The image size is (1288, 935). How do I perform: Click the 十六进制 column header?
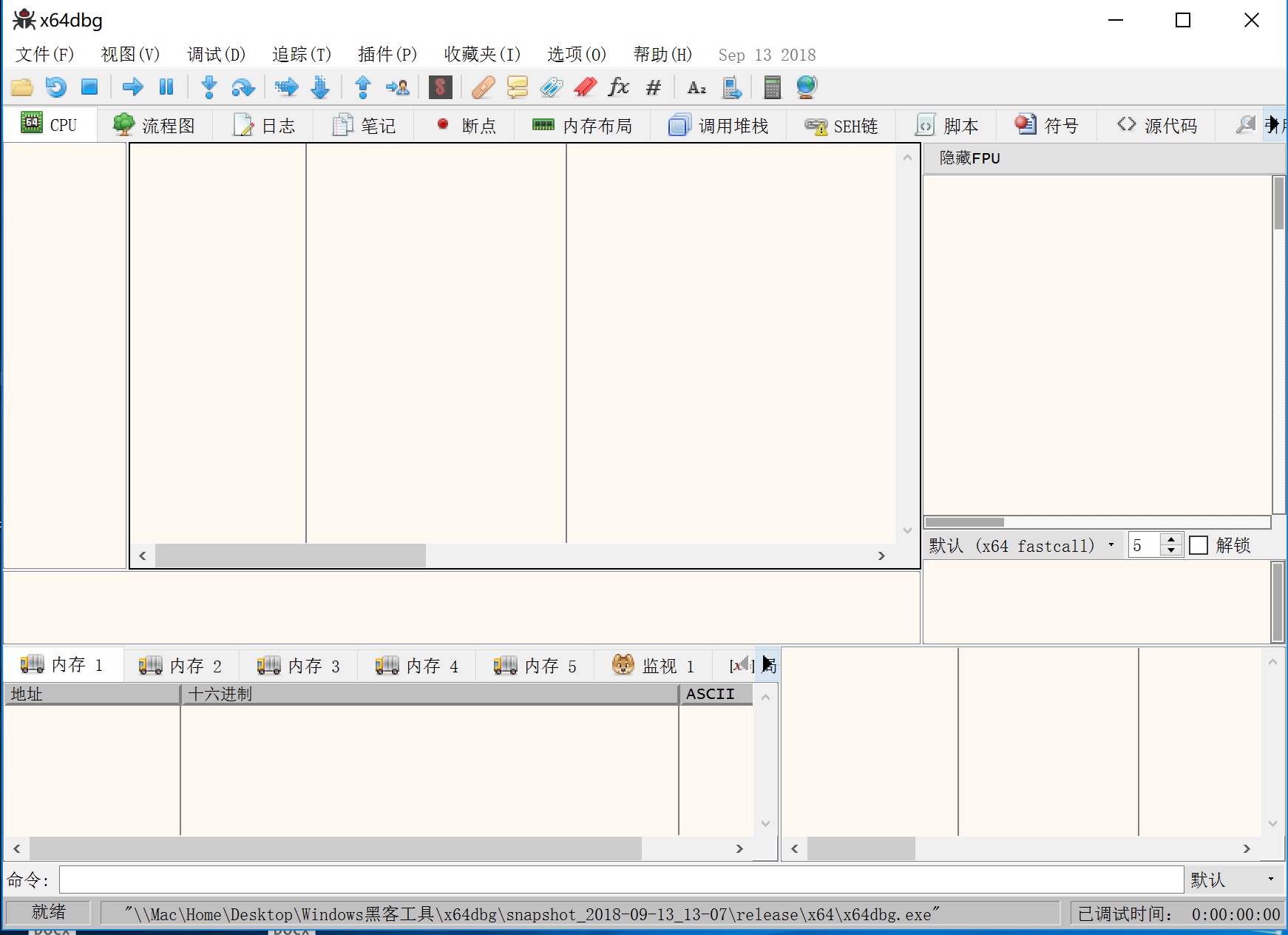tap(430, 694)
